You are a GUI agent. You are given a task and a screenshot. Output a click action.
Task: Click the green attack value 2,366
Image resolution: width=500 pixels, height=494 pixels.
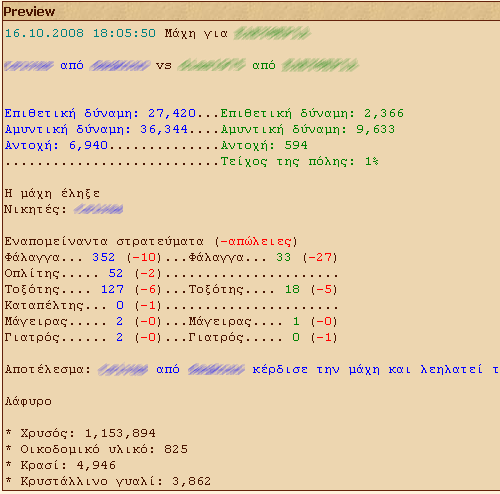coord(384,113)
